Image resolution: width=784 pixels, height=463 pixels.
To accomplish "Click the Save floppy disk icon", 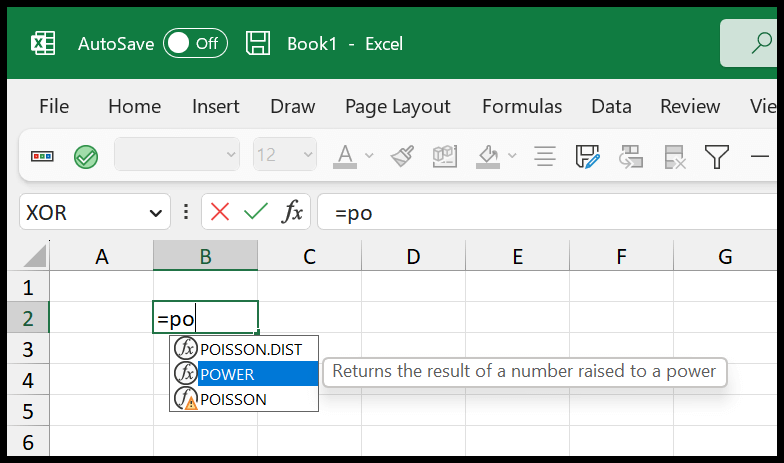I will point(258,44).
